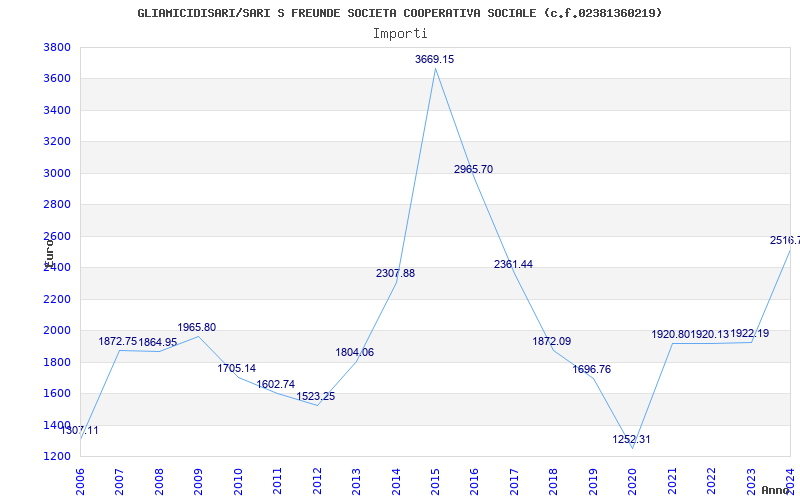Select the 2361.44 data label
Screen dimensions: 800x500
click(513, 264)
